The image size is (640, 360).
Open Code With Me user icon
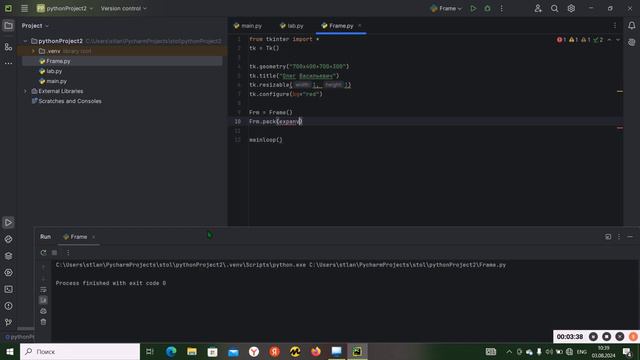pyautogui.click(x=538, y=8)
